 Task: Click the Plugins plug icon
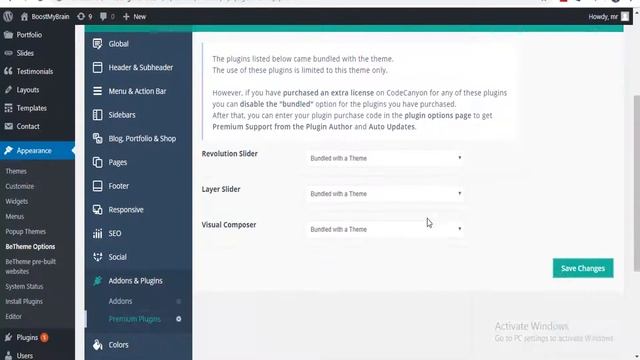(x=8, y=337)
